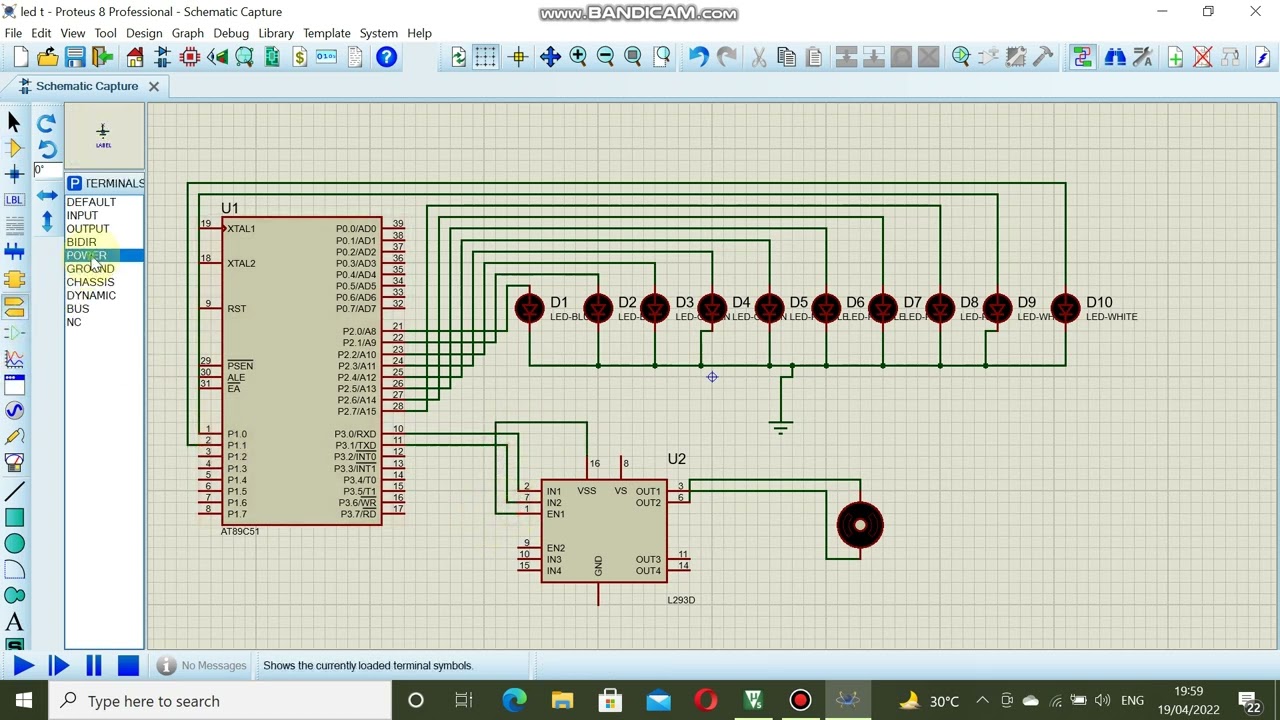Open an existing project with the folder icon
This screenshot has width=1280, height=720.
[47, 57]
